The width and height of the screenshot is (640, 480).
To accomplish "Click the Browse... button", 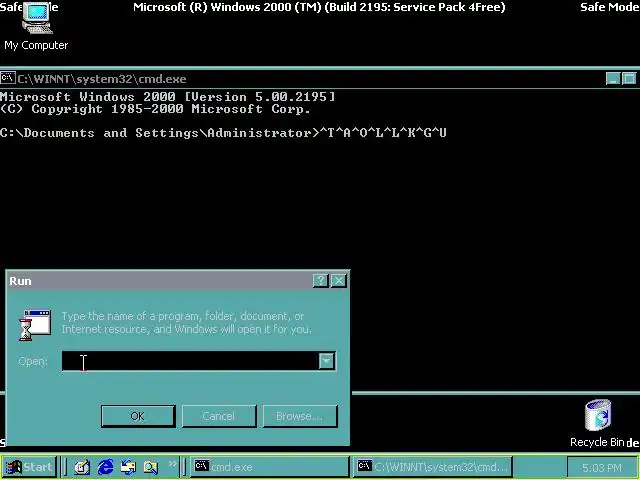I will (300, 416).
